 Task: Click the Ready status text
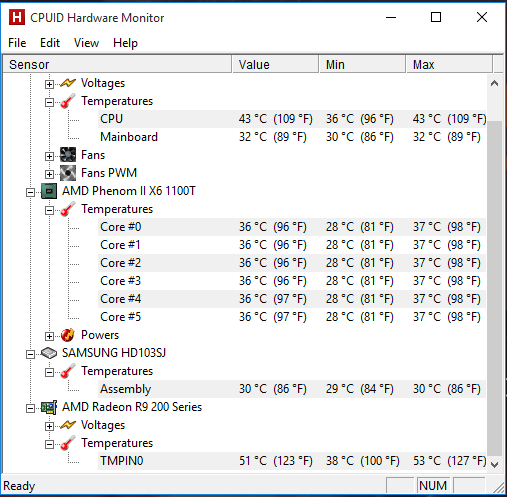coord(19,486)
